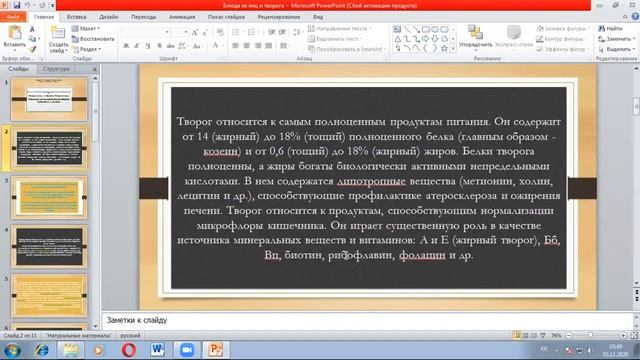The height and width of the screenshot is (360, 640).
Task: Open the Shape Fill (Заливка фигуры) dropdown
Action: click(563, 29)
